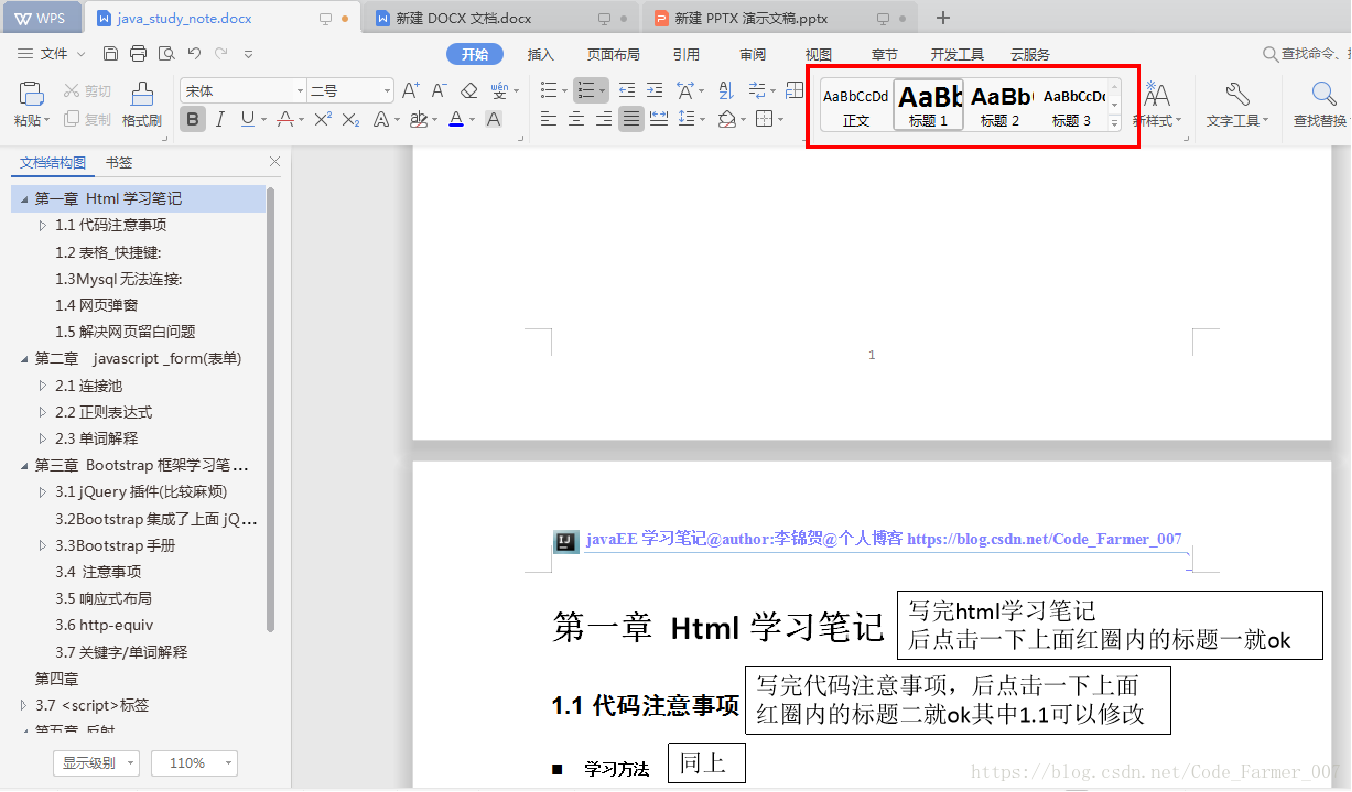Click the Center alignment icon
Screen dimensions: 1352x792
pyautogui.click(x=576, y=120)
